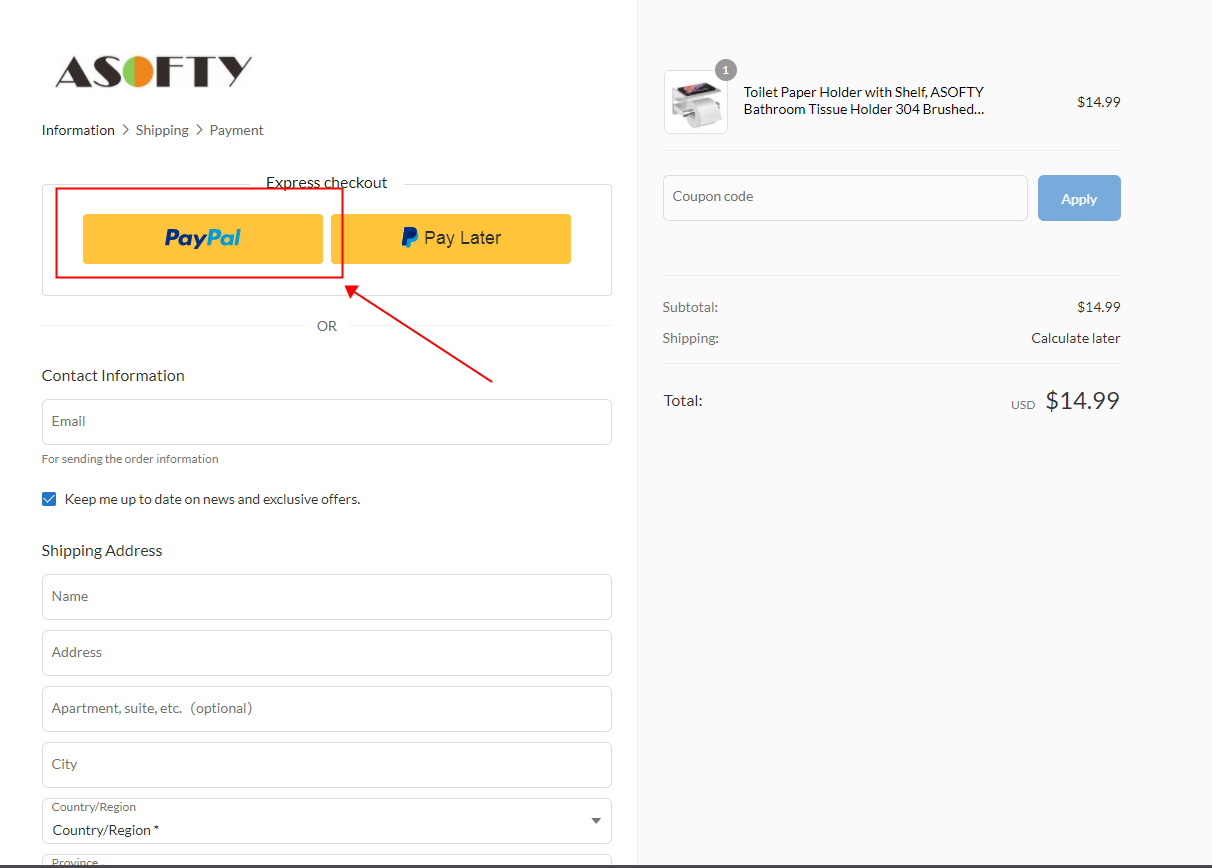Image resolution: width=1212 pixels, height=868 pixels.
Task: Click the Shipping Address heading
Action: click(x=102, y=551)
